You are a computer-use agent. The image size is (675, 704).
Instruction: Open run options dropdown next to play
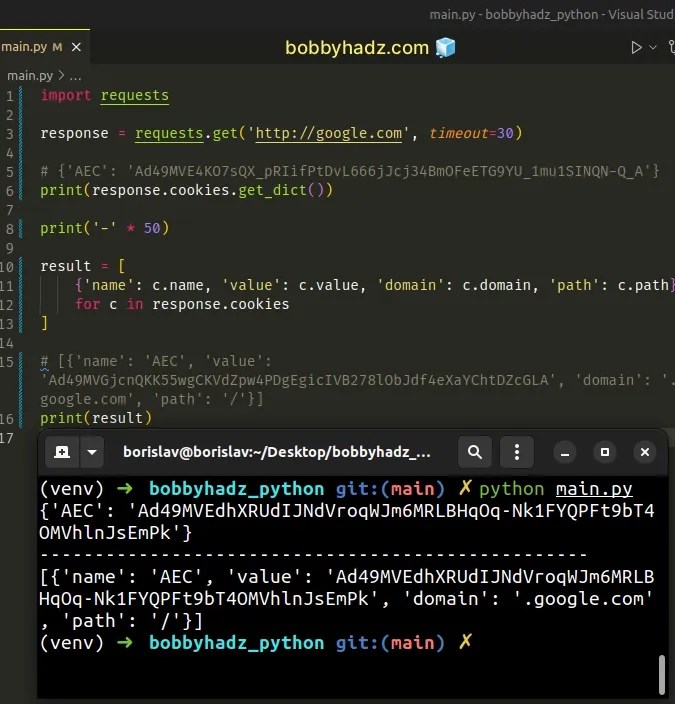coord(653,47)
